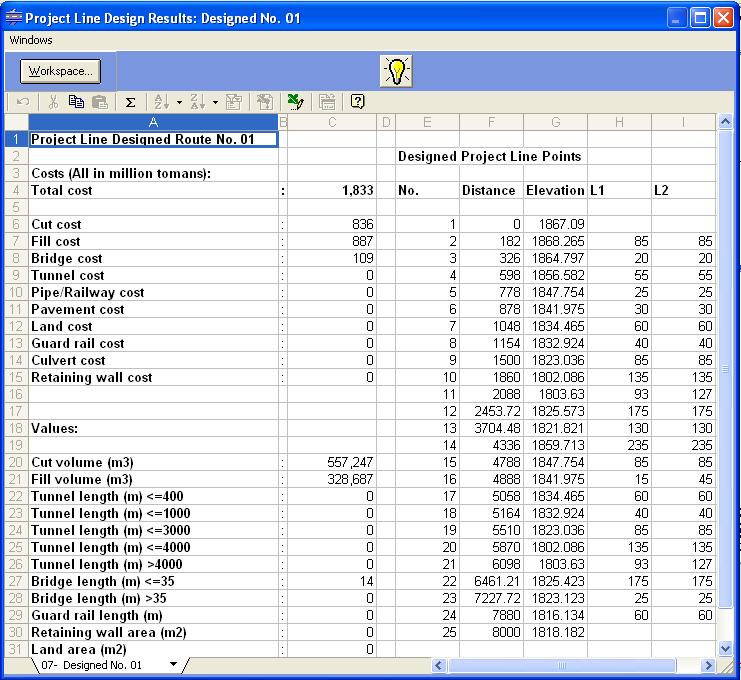
Task: Open the sheet tab list dropdown arrow
Action: point(173,664)
